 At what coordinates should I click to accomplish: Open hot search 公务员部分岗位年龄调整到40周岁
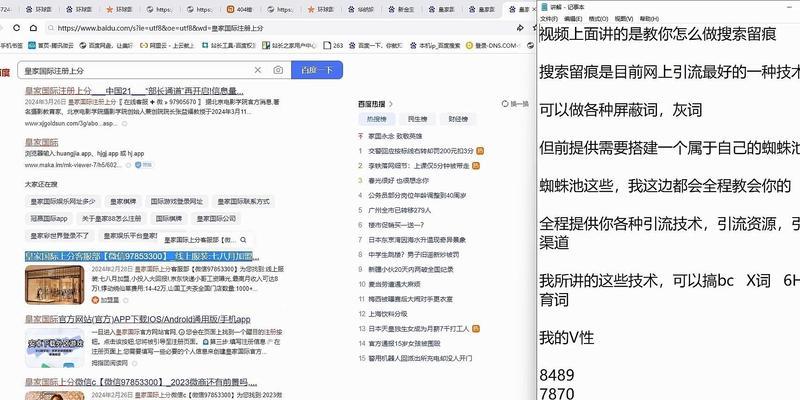tap(418, 195)
